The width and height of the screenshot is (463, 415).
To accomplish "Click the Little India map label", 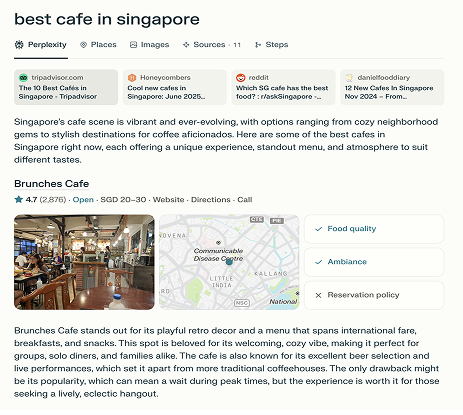I will pos(221,282).
